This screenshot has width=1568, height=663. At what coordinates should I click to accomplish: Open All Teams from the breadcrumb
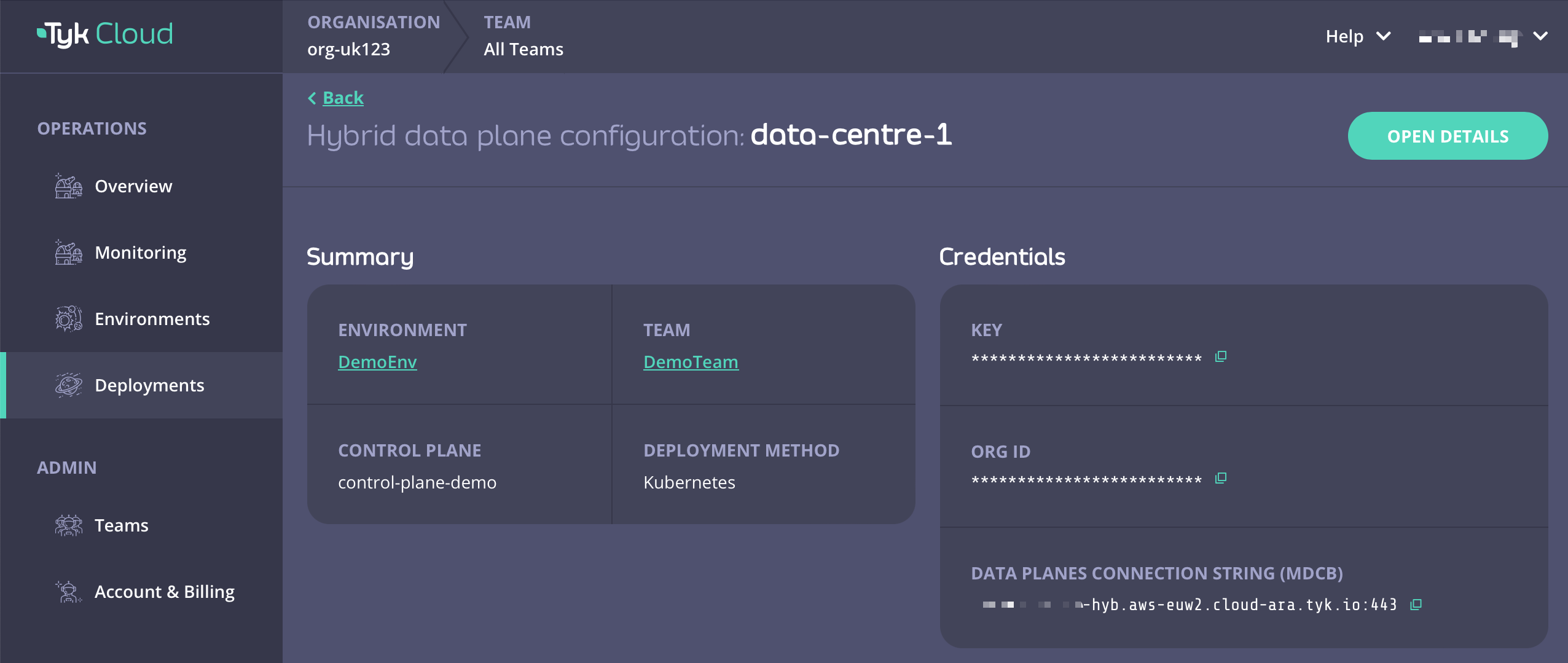click(x=522, y=49)
